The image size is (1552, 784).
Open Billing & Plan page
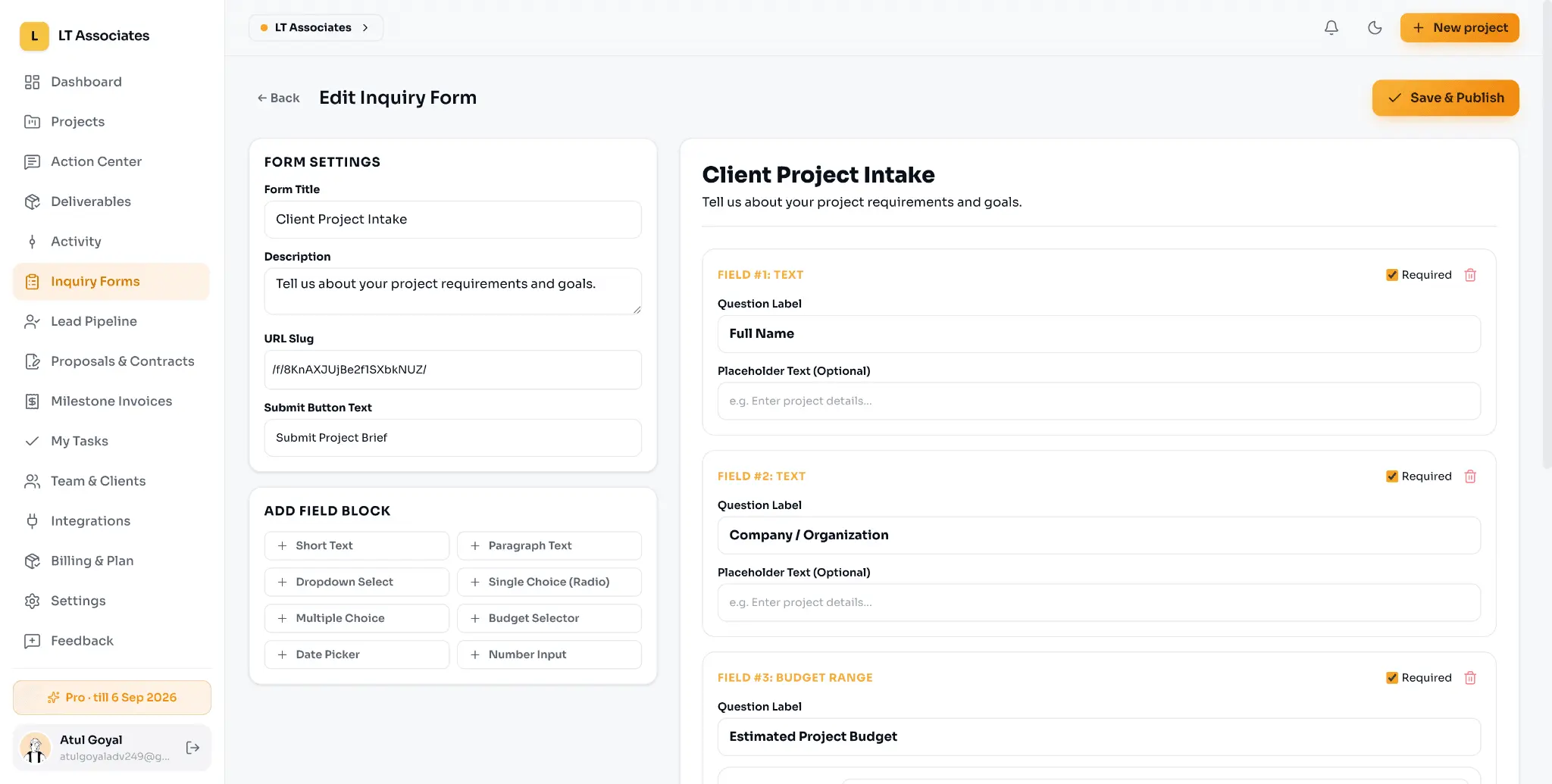pos(111,561)
